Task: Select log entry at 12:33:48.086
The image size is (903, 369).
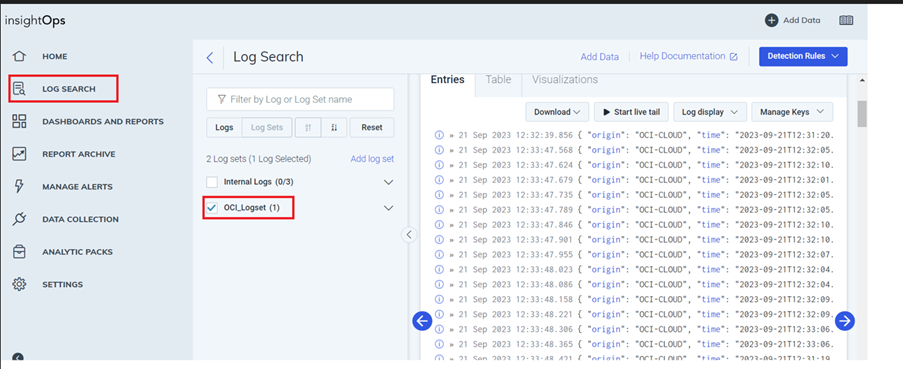Action: pos(633,284)
